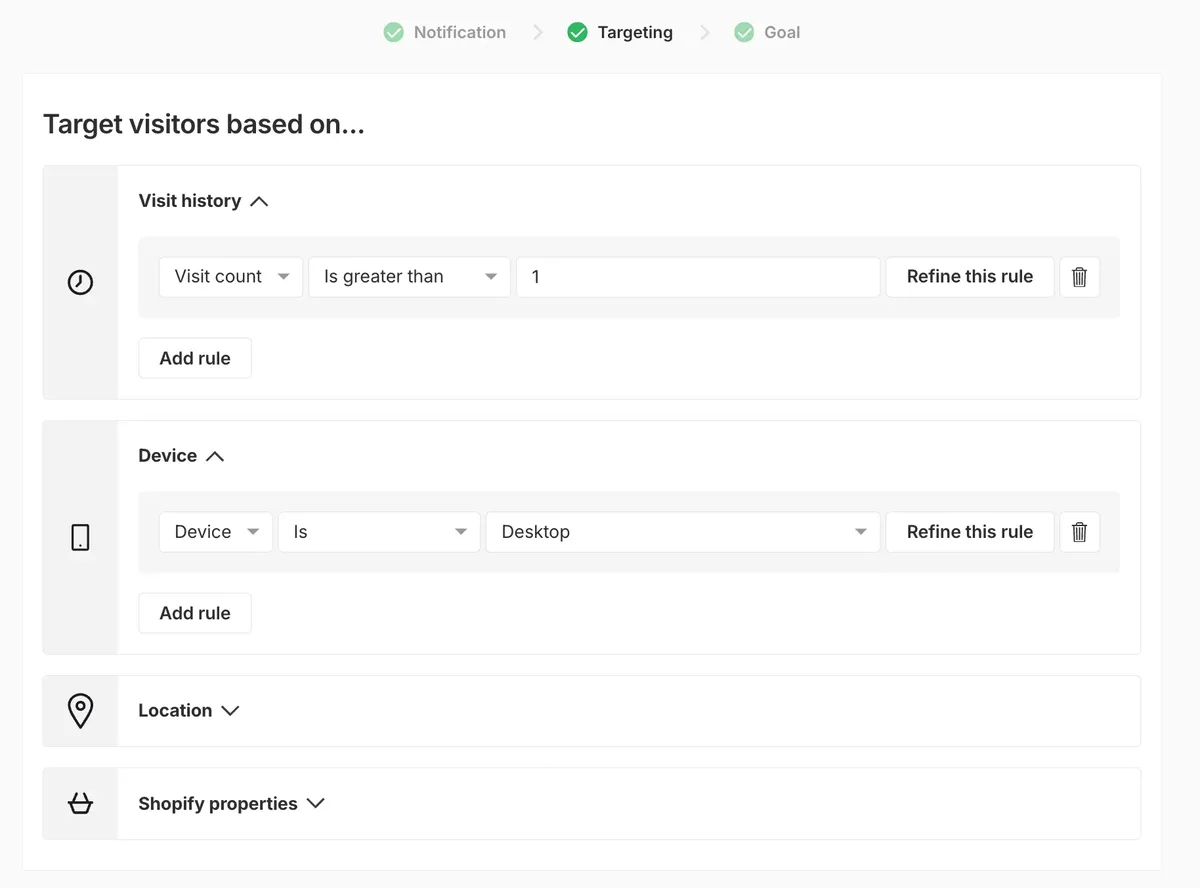Click the green check beside Targeting step
Screen dimensions: 1200x888
[x=577, y=32]
